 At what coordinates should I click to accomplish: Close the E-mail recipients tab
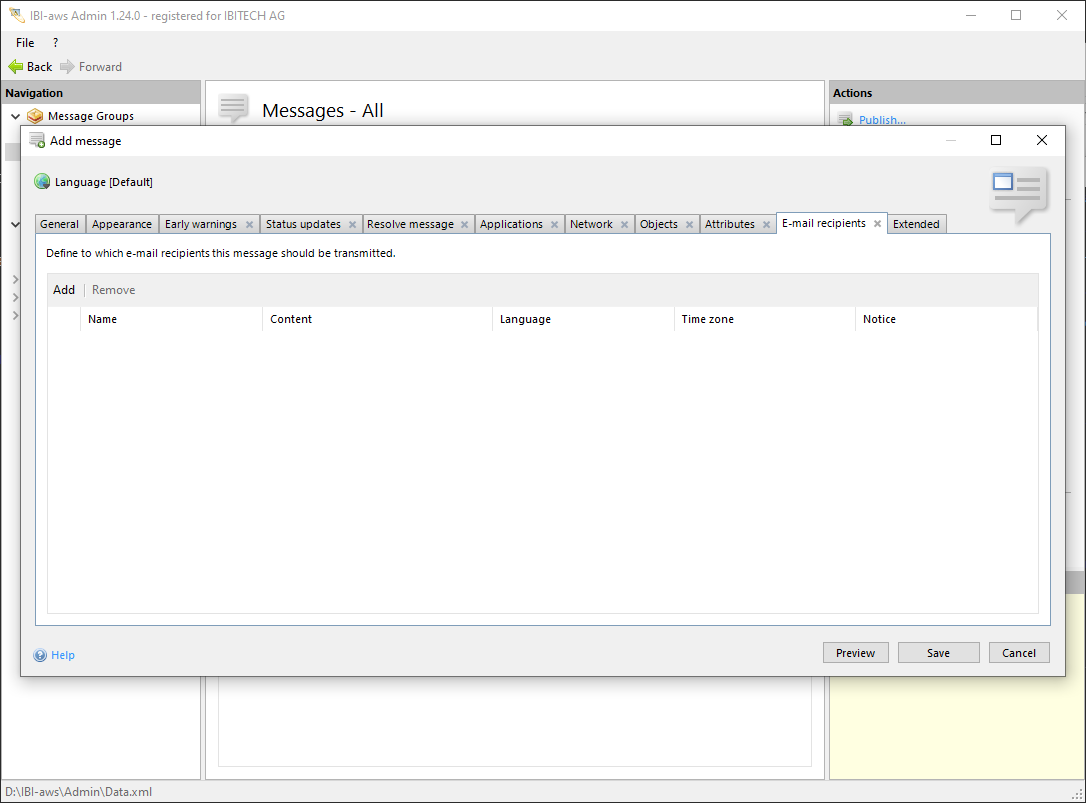[x=877, y=224]
